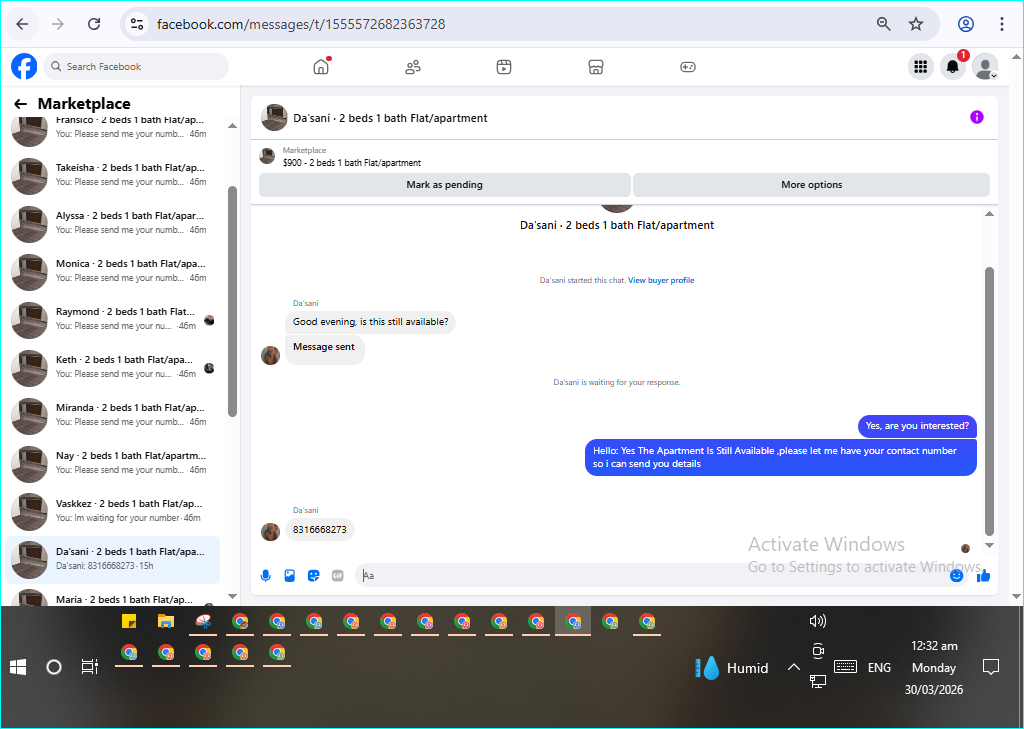Click the speaker volume tray icon
Screen dimensions: 1024x729
pos(818,621)
